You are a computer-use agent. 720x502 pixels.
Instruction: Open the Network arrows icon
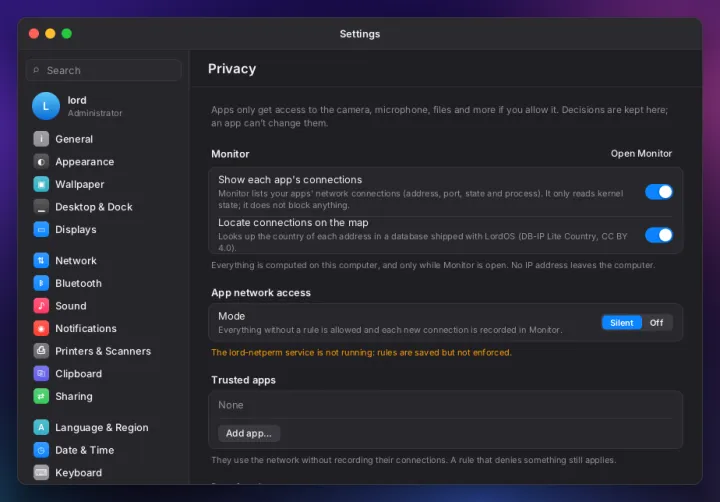coord(41,260)
